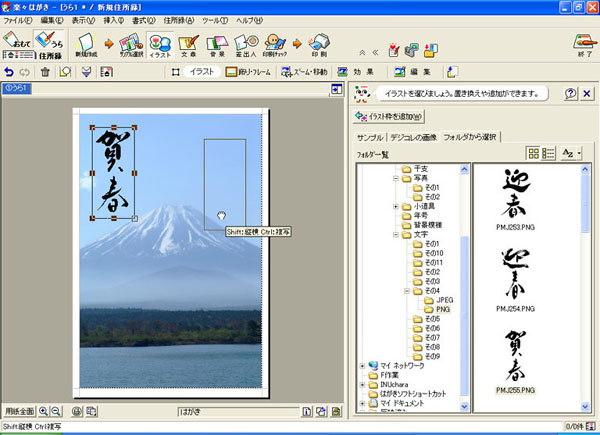This screenshot has width=600, height=435.
Task: Click the help question mark icon
Action: (x=570, y=93)
